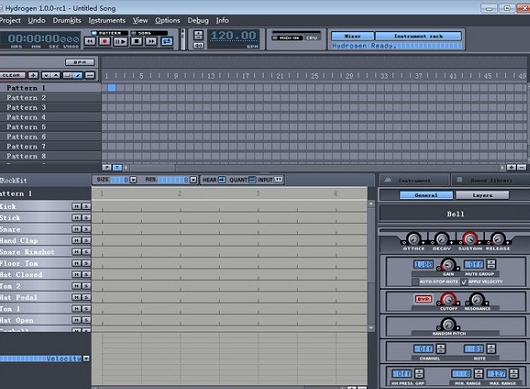530x389 pixels.
Task: Click the CLEAR patterns button
Action: click(x=12, y=75)
